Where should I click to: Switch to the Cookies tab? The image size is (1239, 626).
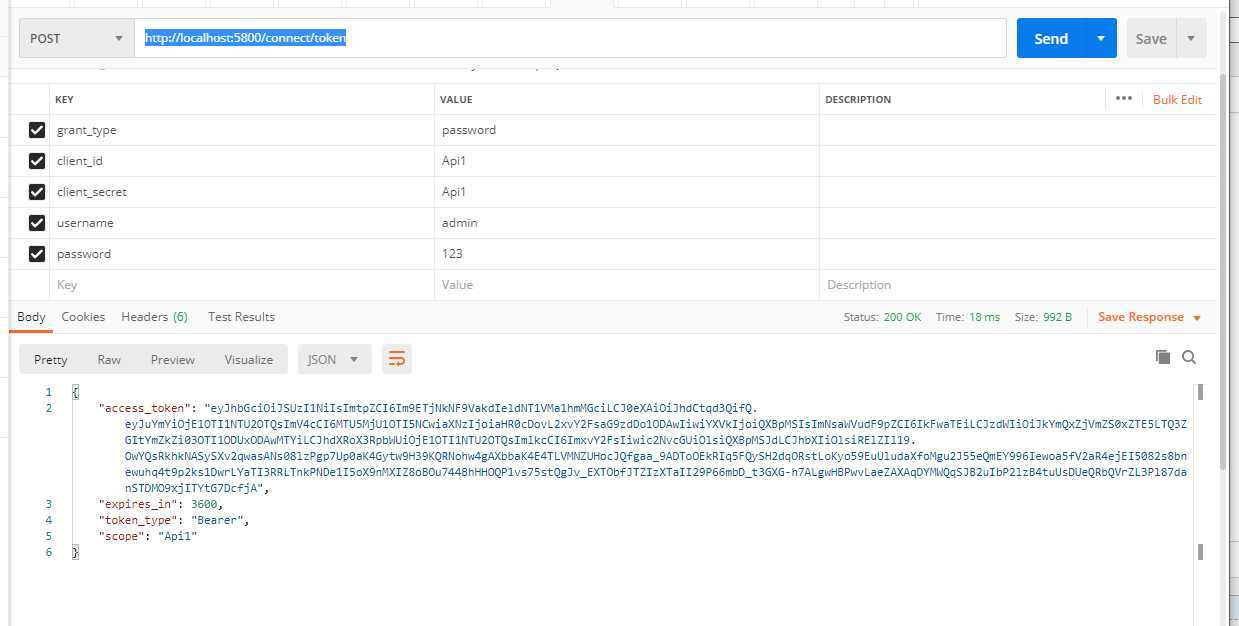point(83,317)
